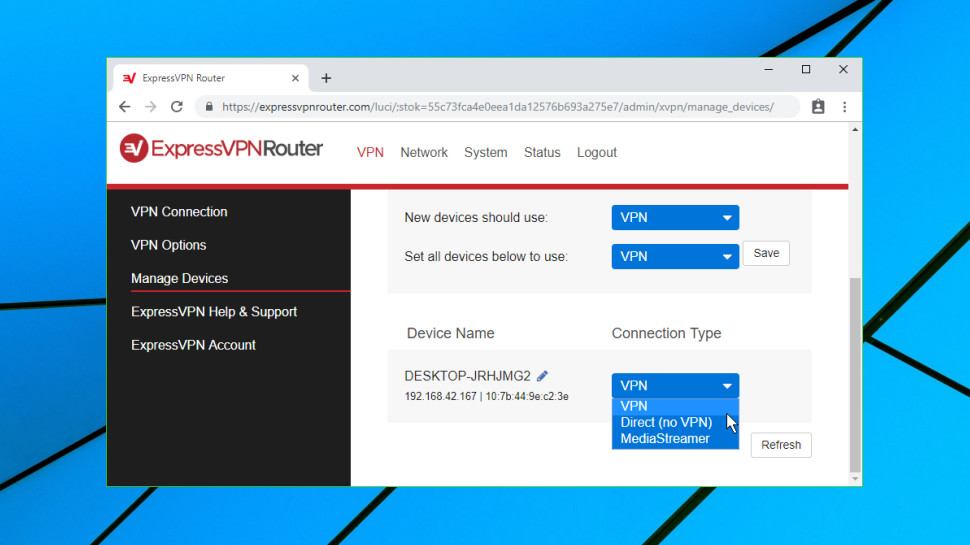Image resolution: width=970 pixels, height=545 pixels.
Task: Select Direct (no VPN) option
Action: 675,423
